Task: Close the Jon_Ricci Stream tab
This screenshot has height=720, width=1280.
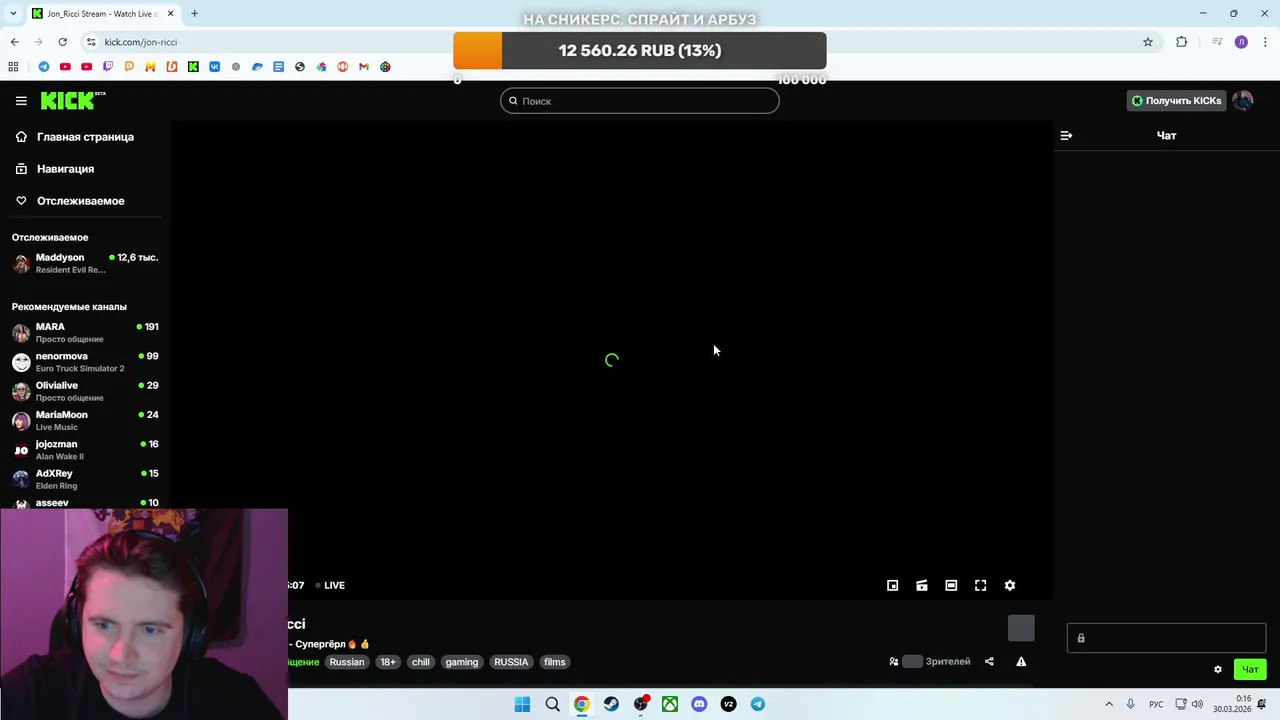Action: click(170, 13)
